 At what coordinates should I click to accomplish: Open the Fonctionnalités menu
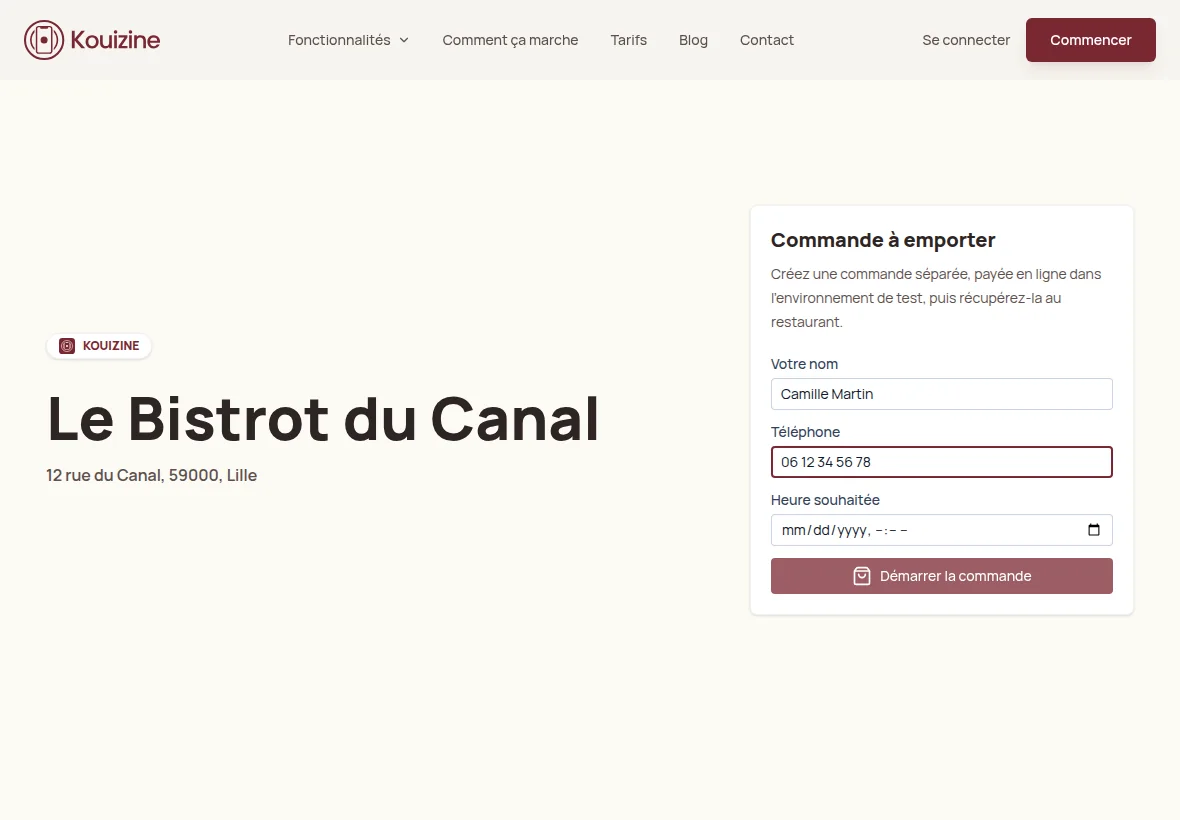click(348, 40)
